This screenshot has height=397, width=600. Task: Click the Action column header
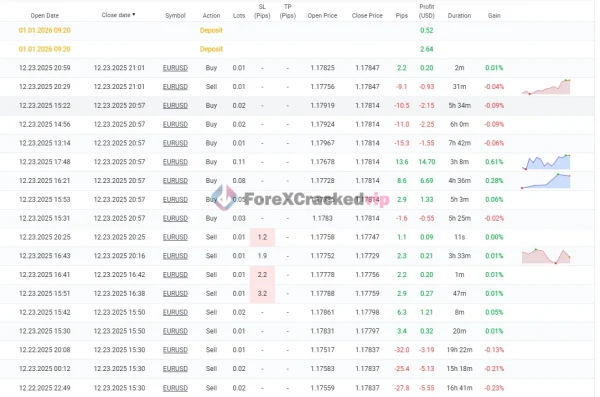[x=211, y=16]
